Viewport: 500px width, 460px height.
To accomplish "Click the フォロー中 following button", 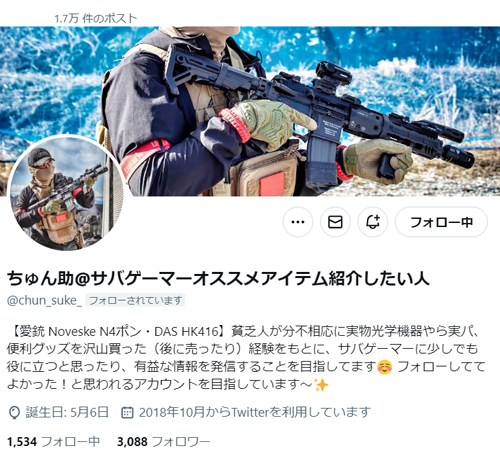I will (441, 222).
